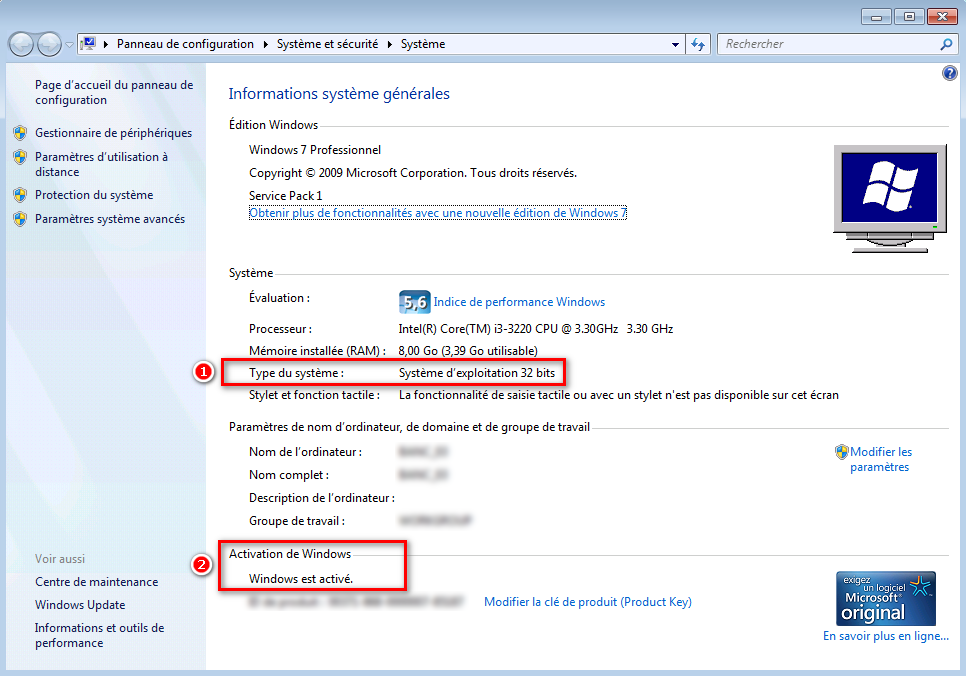
Task: Click the refresh button
Action: pyautogui.click(x=698, y=44)
